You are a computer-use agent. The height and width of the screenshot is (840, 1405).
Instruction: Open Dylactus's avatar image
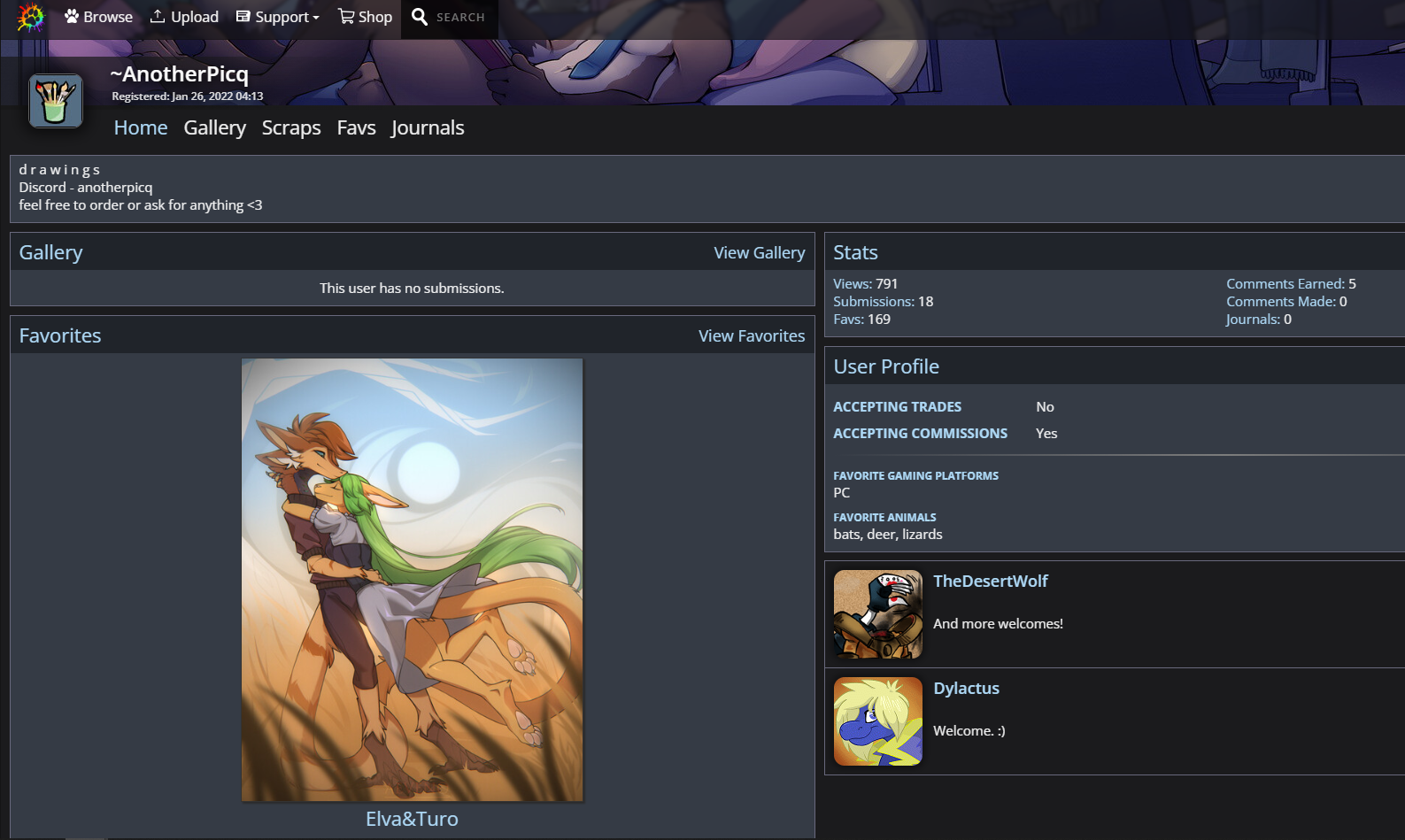pos(878,721)
